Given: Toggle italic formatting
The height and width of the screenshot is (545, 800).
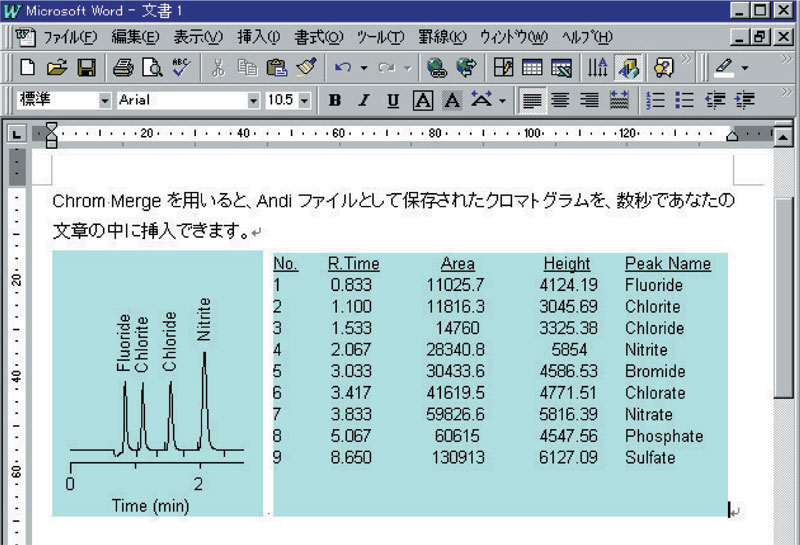Looking at the screenshot, I should point(364,101).
